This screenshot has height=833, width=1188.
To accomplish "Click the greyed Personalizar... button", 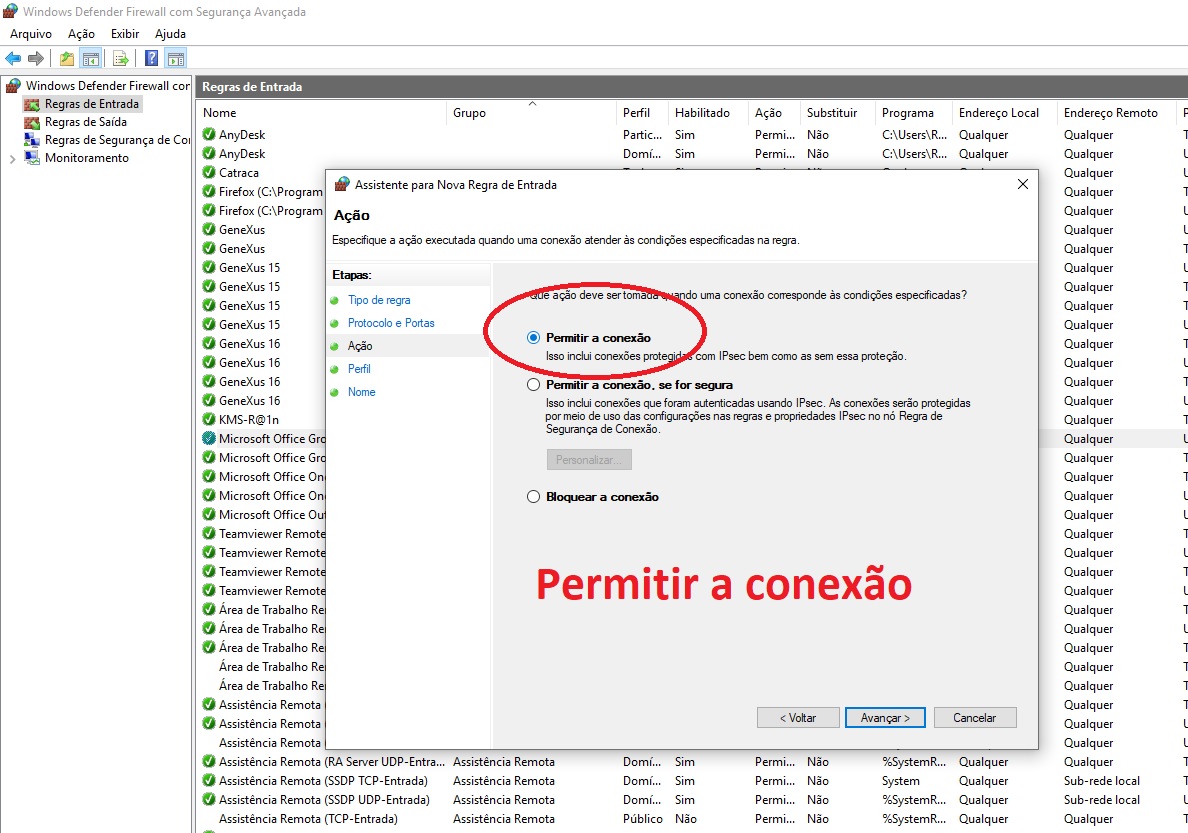I will pos(589,459).
